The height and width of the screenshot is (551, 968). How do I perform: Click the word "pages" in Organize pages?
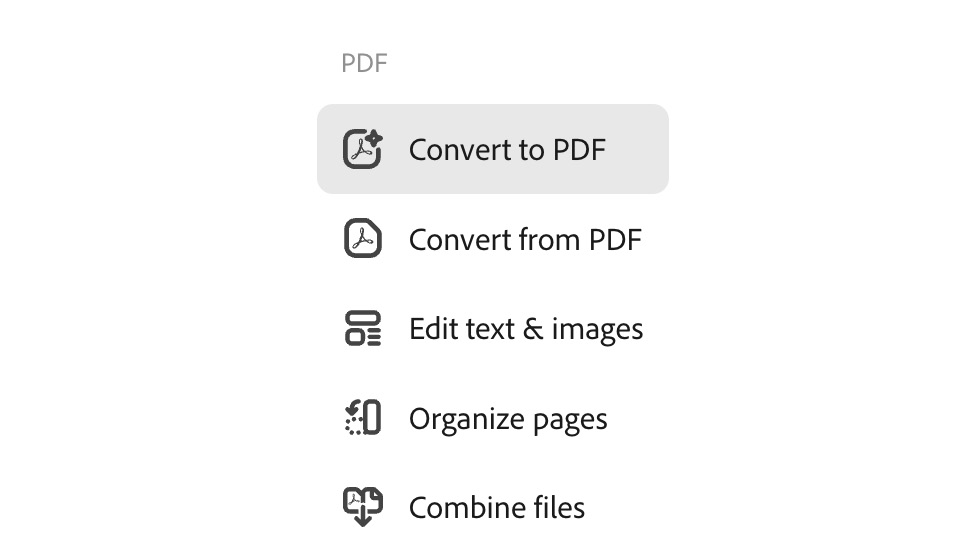click(x=570, y=420)
